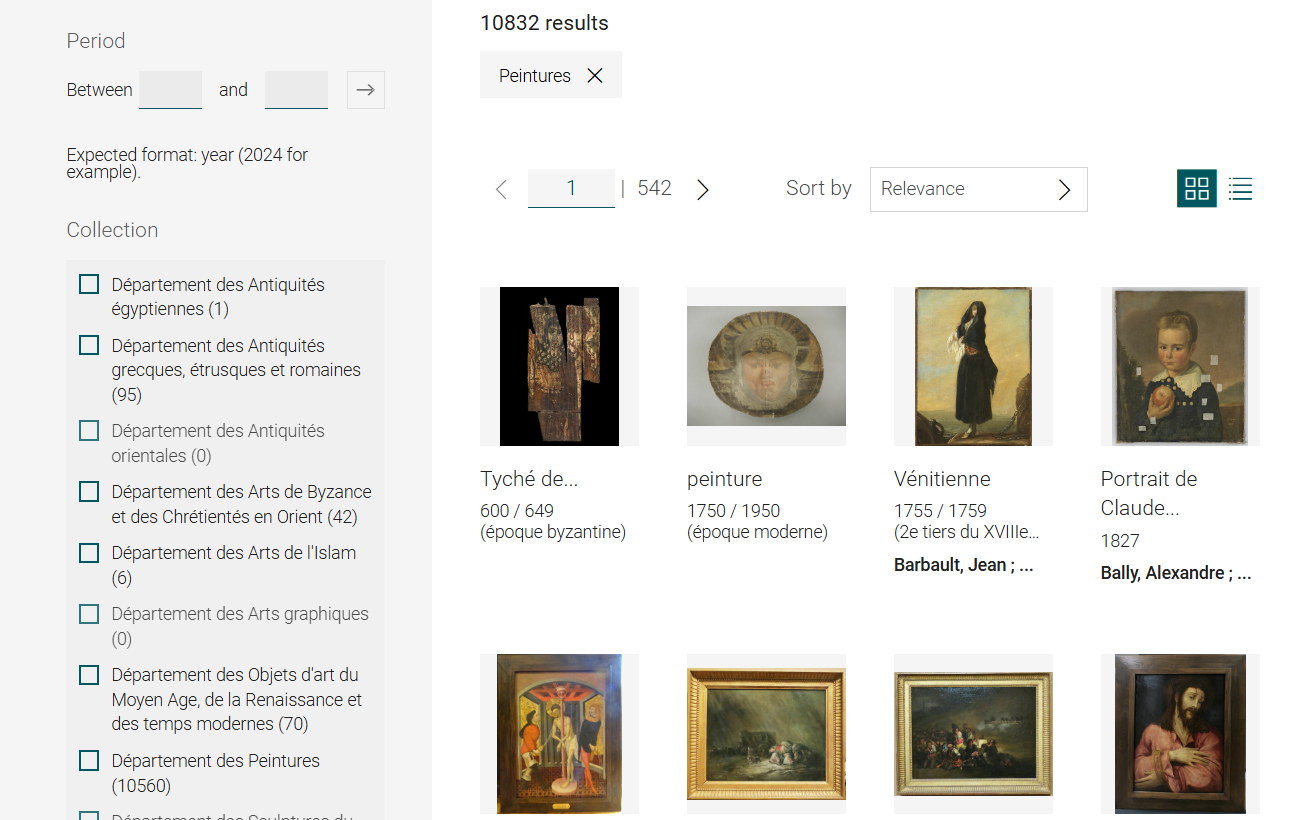Click the period start year field
Viewport: 1291px width, 820px height.
(x=170, y=89)
